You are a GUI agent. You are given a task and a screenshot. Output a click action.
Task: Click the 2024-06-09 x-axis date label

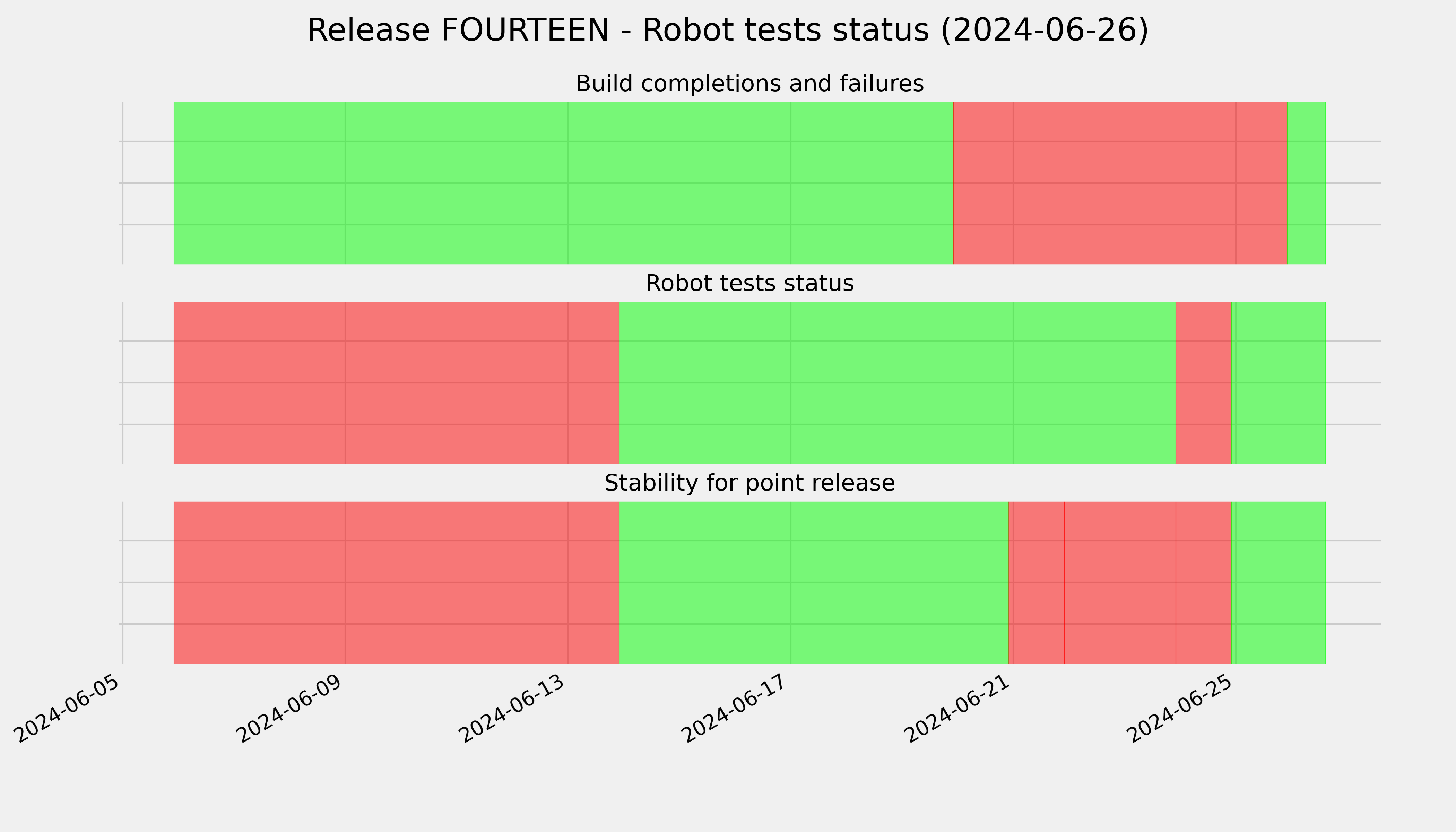click(x=290, y=709)
